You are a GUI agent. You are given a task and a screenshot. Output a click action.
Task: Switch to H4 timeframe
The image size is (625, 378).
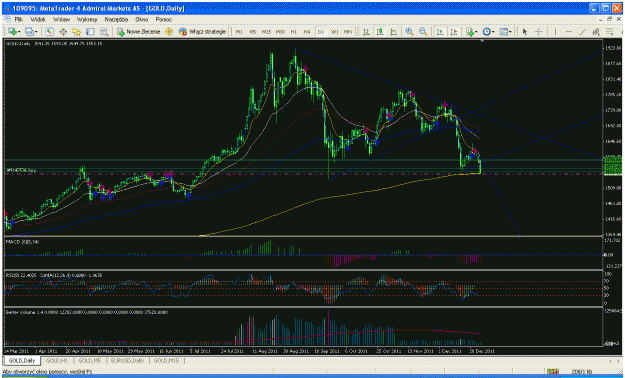point(307,32)
